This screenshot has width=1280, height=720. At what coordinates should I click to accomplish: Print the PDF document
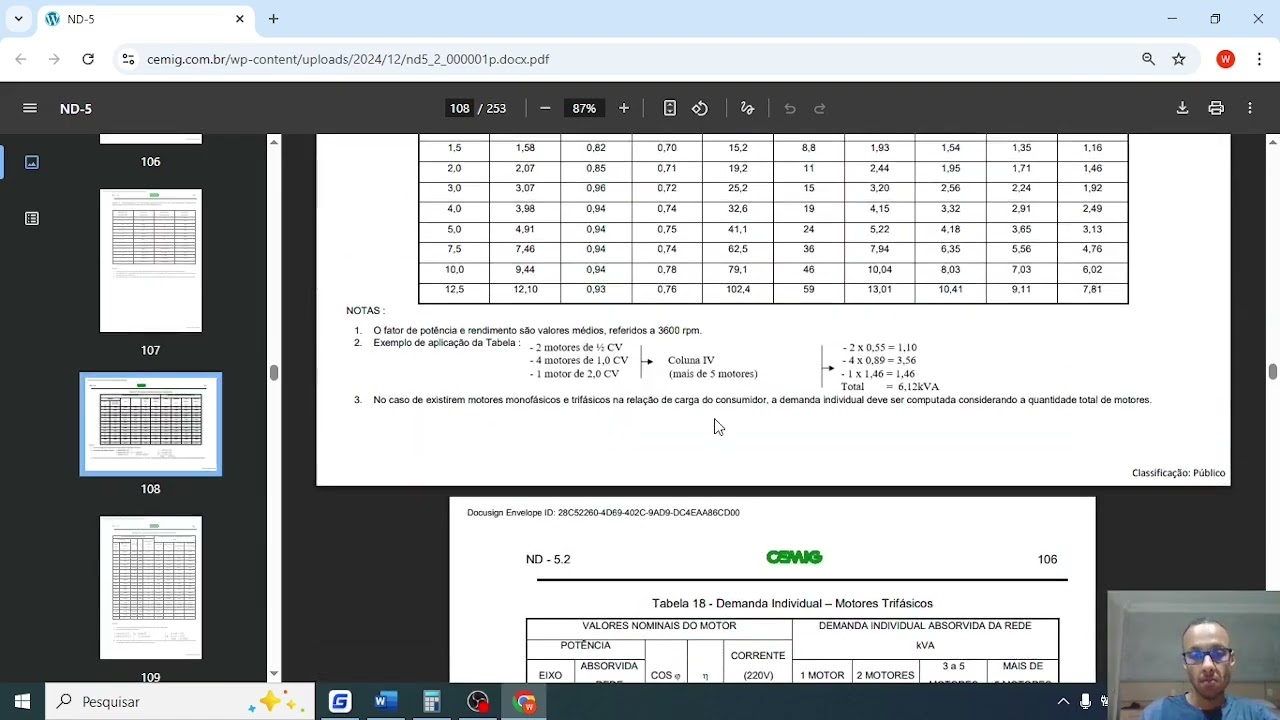[1216, 108]
